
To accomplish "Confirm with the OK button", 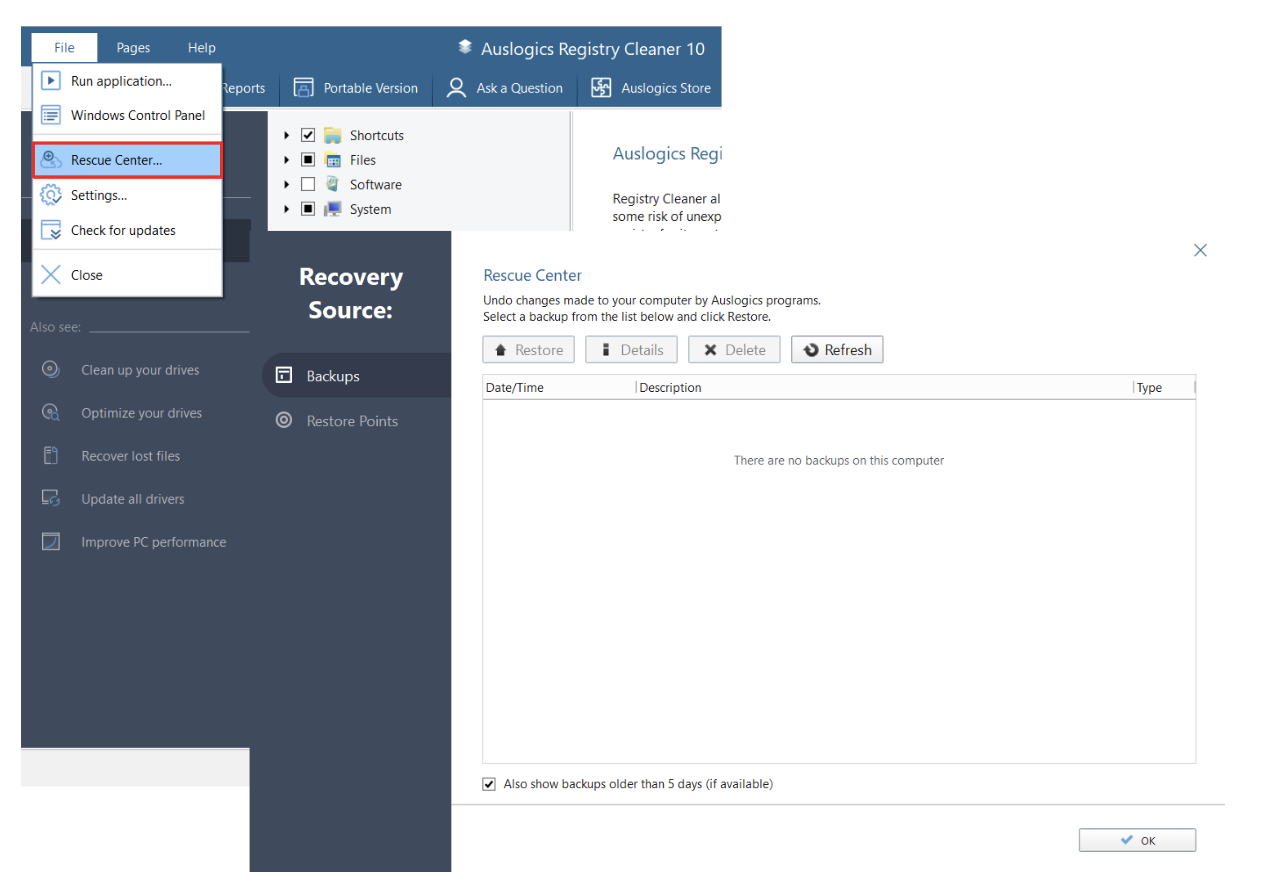I will [x=1137, y=840].
